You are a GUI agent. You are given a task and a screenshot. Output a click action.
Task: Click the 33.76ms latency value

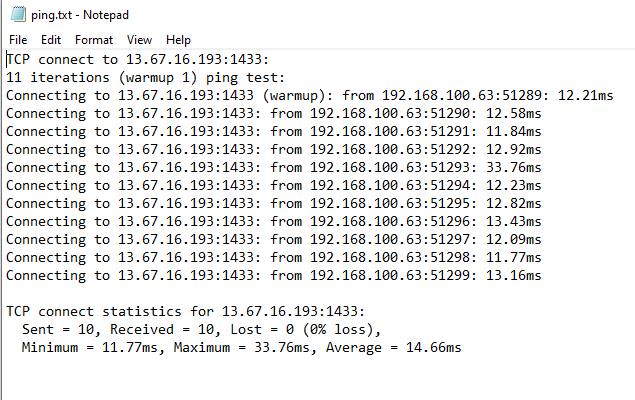514,167
